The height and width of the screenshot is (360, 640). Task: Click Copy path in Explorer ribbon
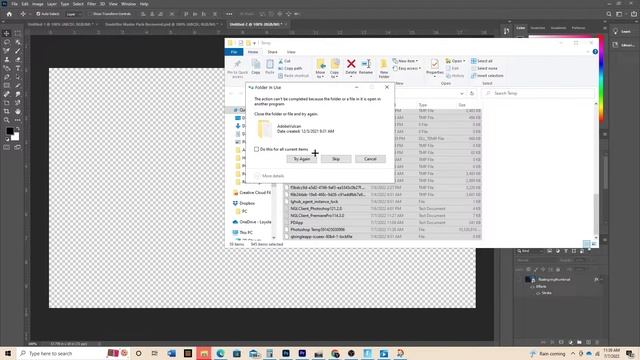click(291, 69)
